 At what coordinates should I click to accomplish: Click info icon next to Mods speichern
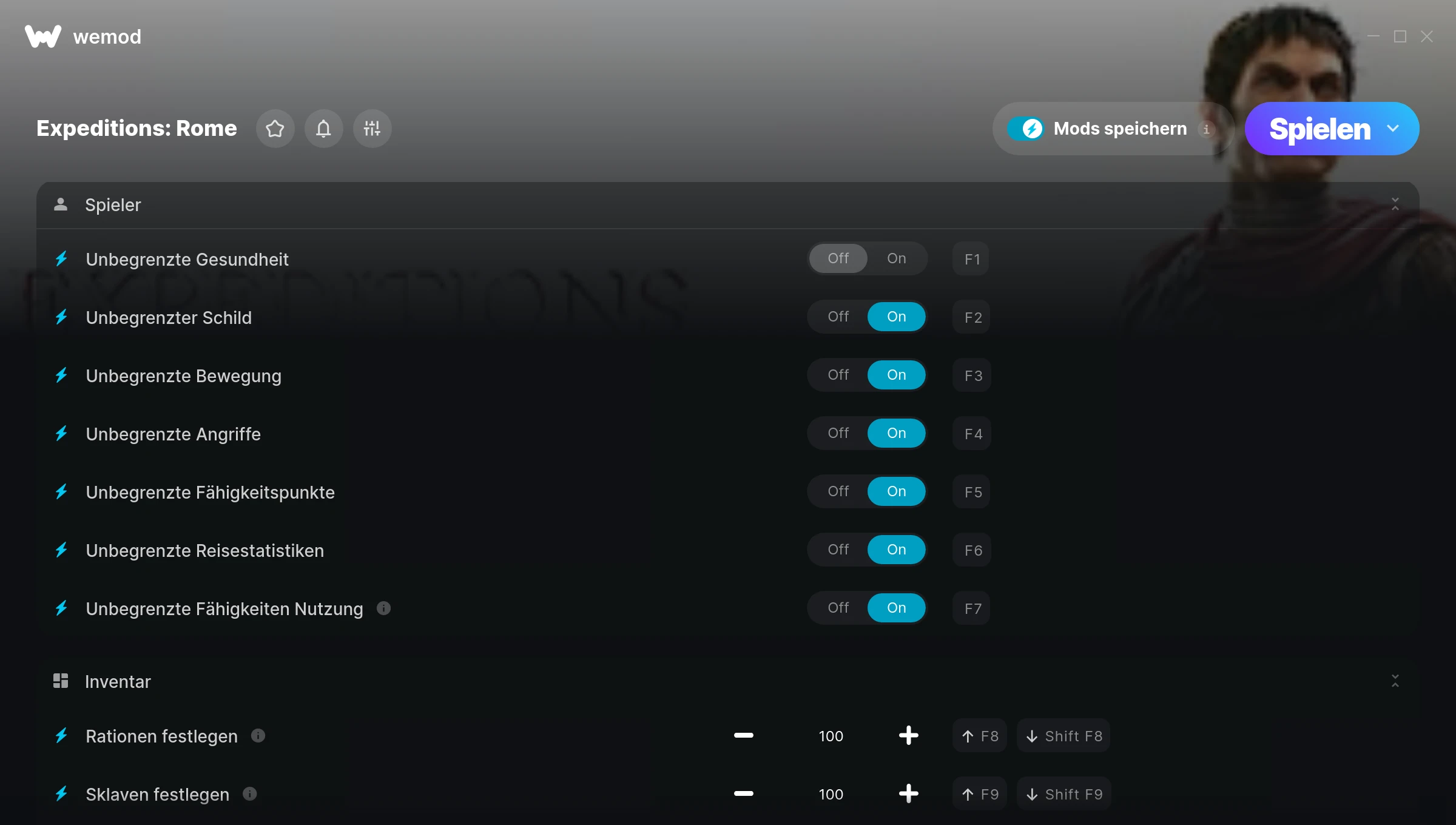pos(1206,129)
